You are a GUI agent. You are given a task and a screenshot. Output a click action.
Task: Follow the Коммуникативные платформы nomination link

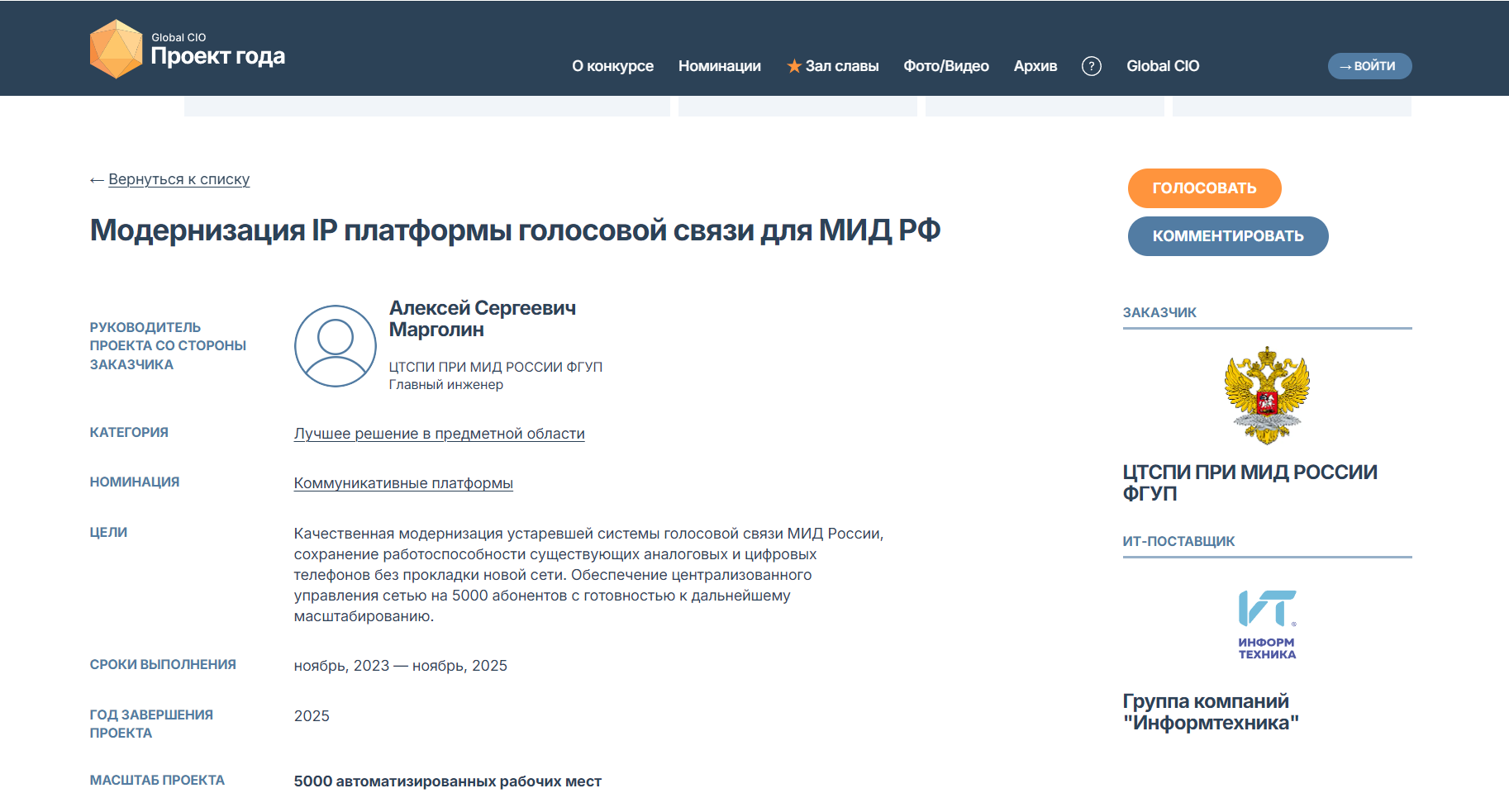tap(403, 483)
